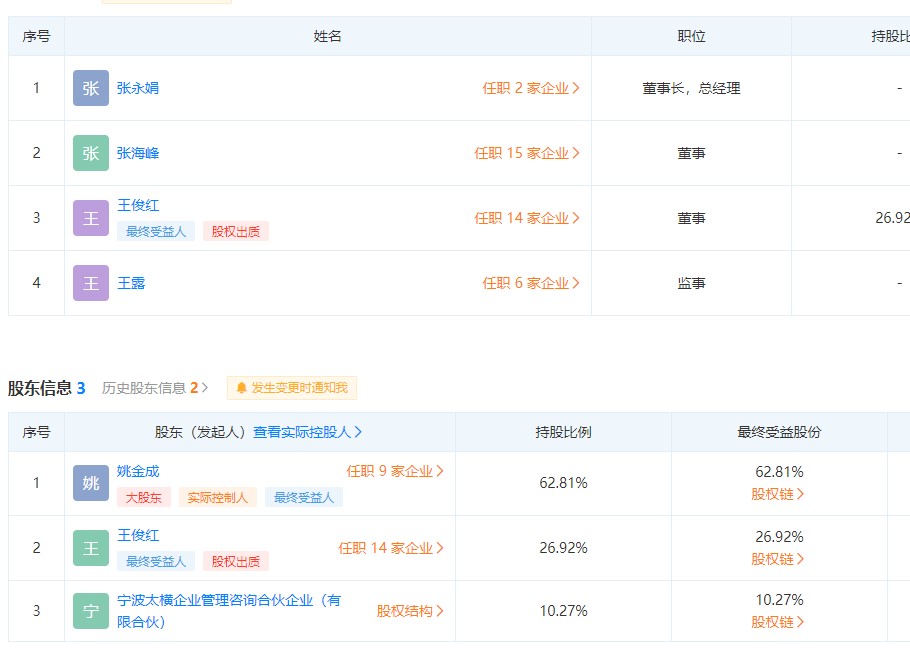Click the 大股东 tag under 姚金成
910x658 pixels.
[143, 496]
